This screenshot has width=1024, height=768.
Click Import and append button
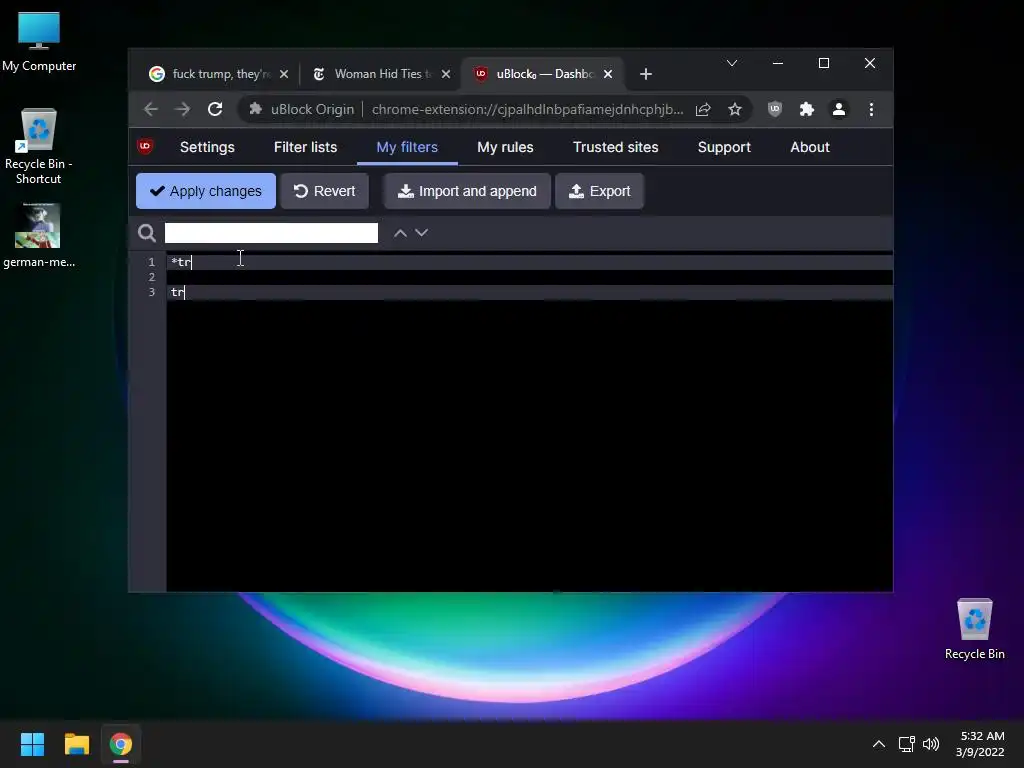tap(467, 191)
